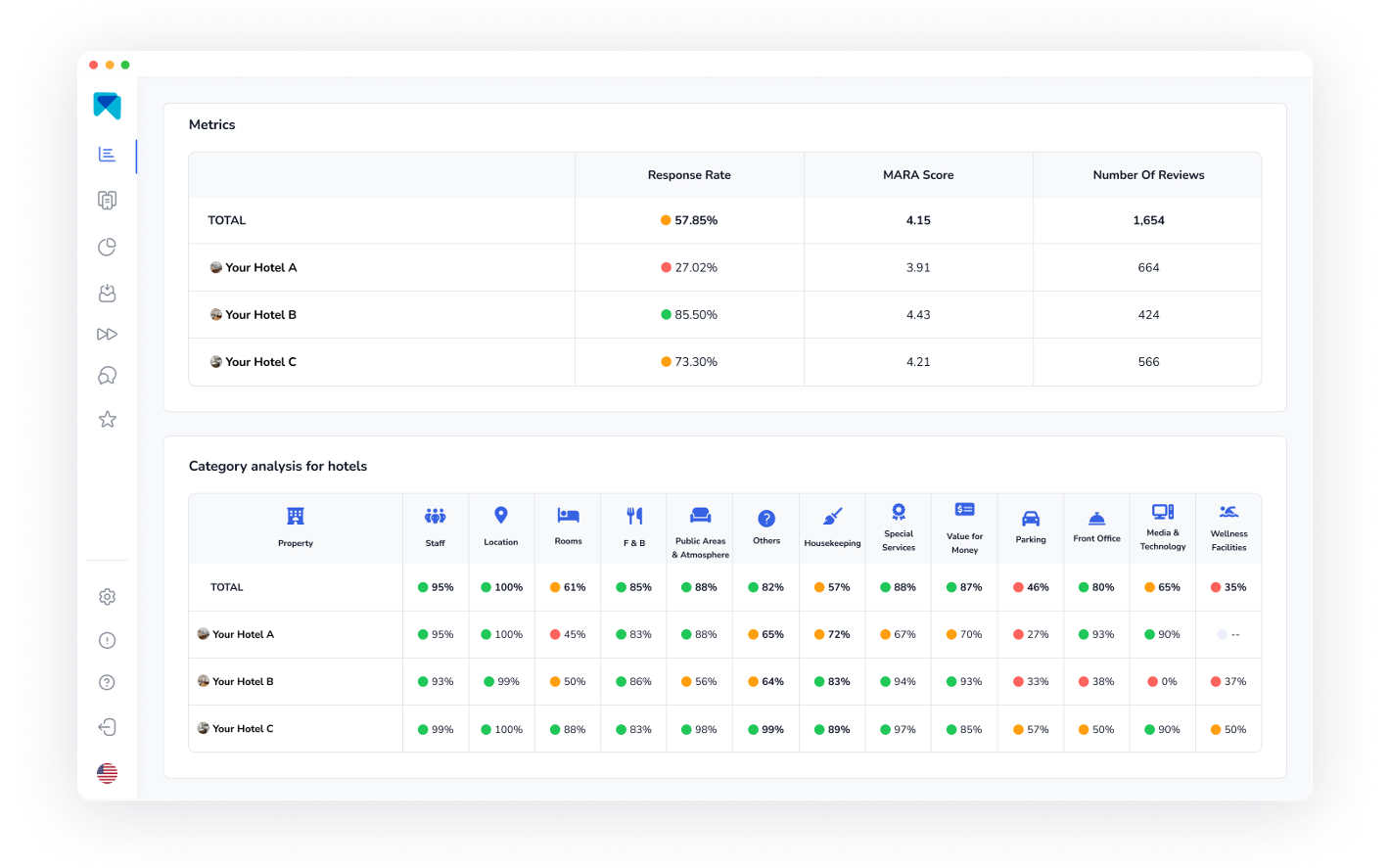
Task: Click the Value for Money icon
Action: [965, 510]
